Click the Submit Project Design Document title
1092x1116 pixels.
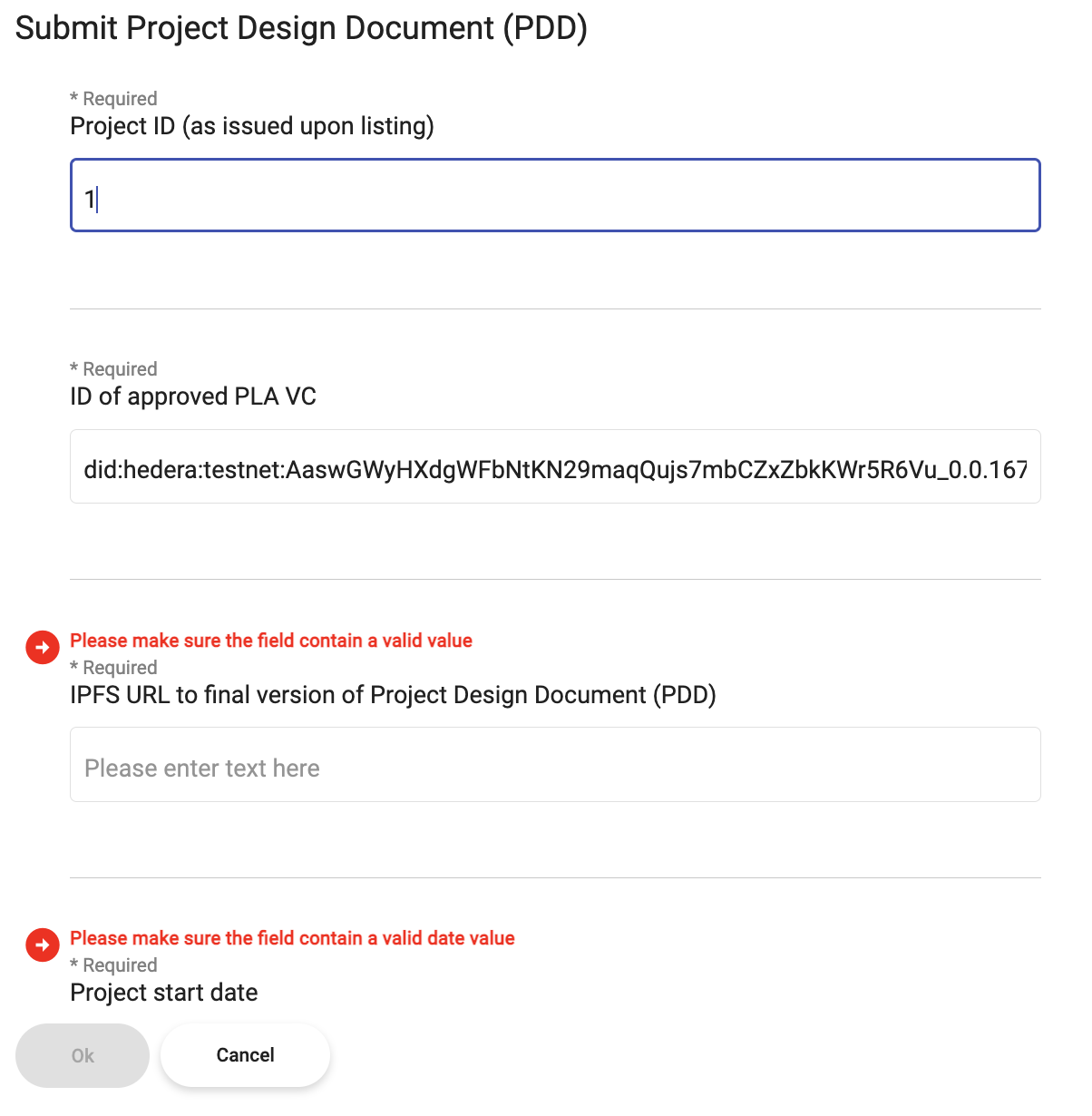click(301, 28)
